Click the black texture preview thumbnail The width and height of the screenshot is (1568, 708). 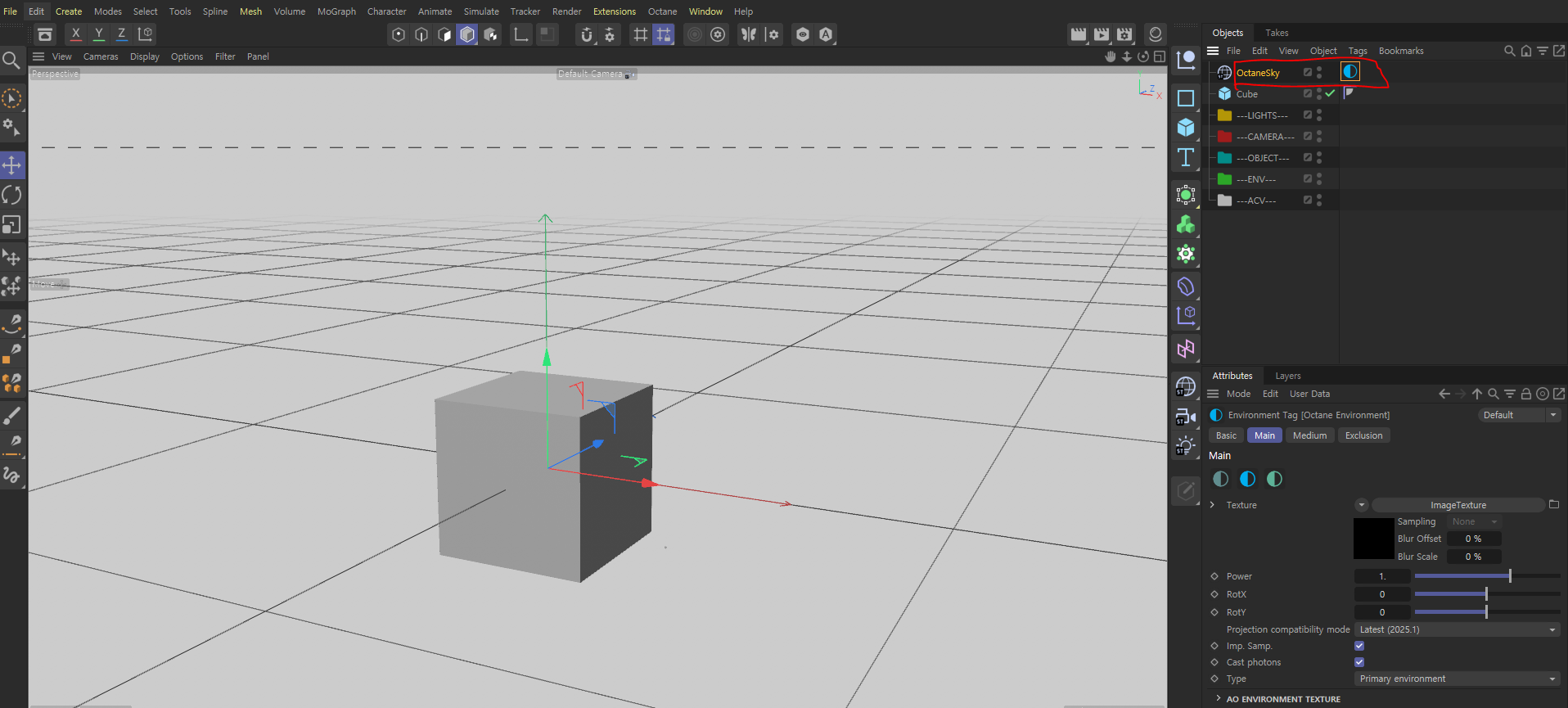click(1373, 539)
